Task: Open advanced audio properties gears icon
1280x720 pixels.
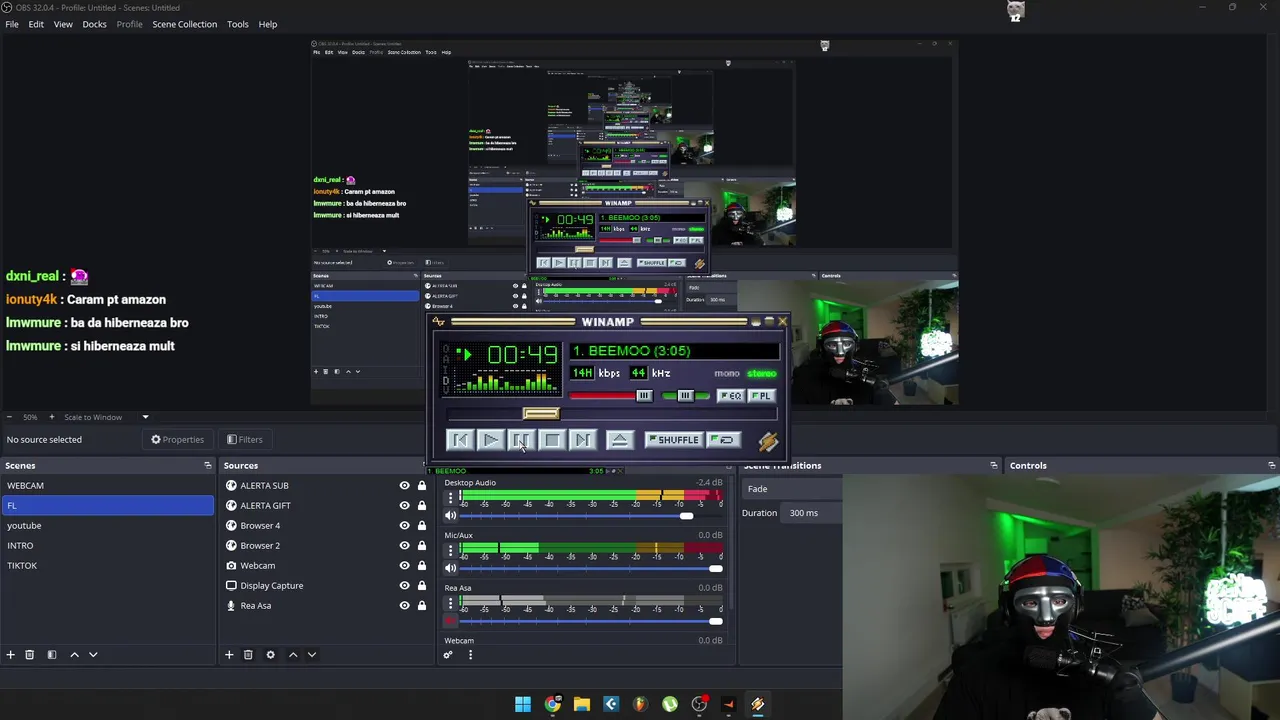Action: pyautogui.click(x=448, y=655)
